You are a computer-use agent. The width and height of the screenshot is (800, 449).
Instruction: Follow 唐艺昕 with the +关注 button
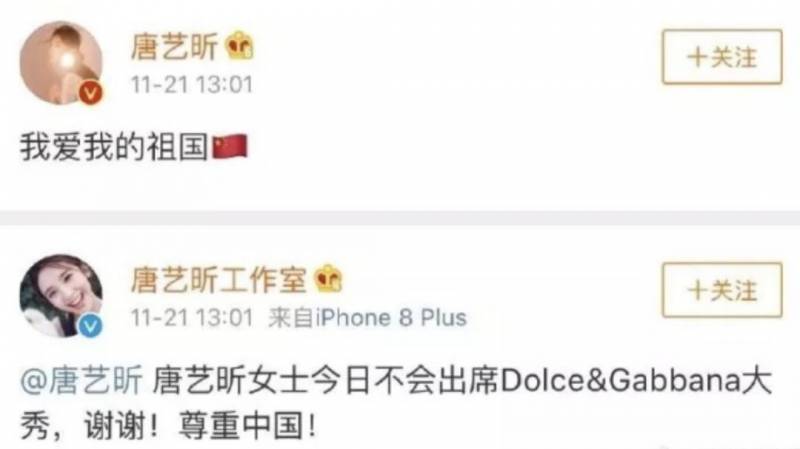(x=722, y=57)
